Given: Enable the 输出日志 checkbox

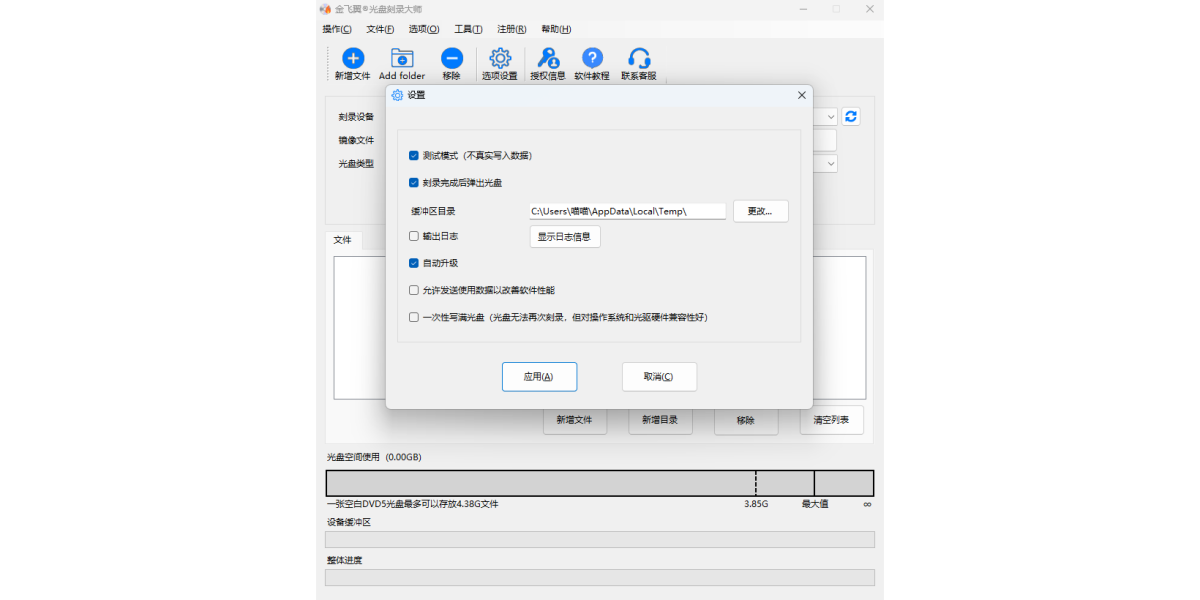Looking at the screenshot, I should pos(414,236).
